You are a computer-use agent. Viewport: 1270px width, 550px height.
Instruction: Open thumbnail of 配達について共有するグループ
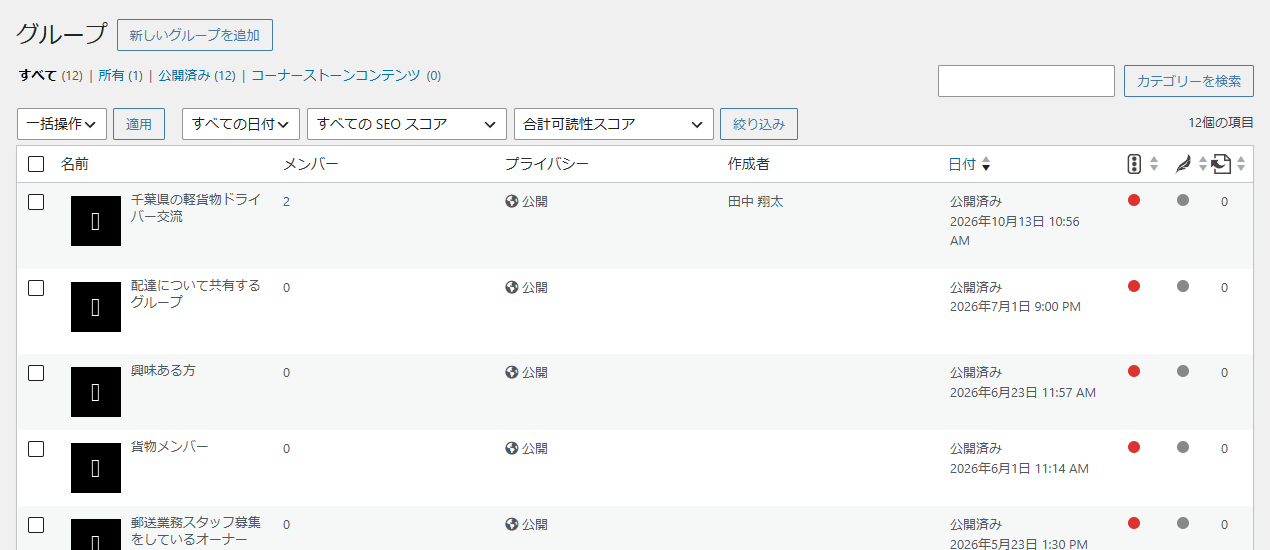pos(96,307)
